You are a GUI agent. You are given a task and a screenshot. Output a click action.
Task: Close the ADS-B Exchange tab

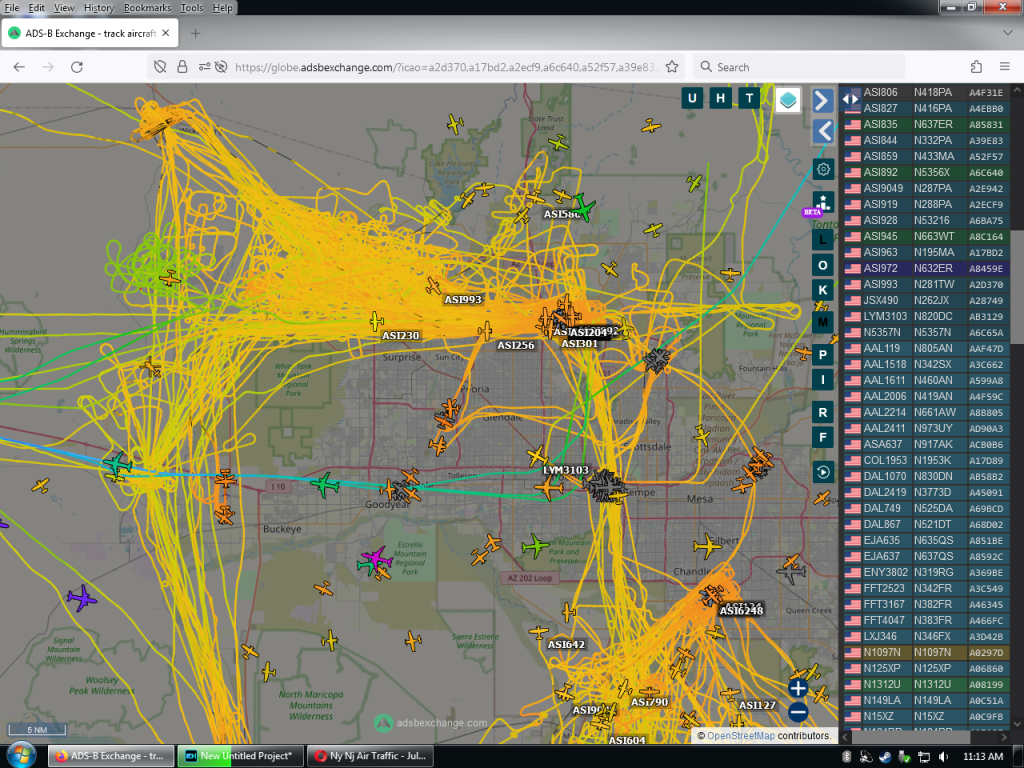(166, 33)
